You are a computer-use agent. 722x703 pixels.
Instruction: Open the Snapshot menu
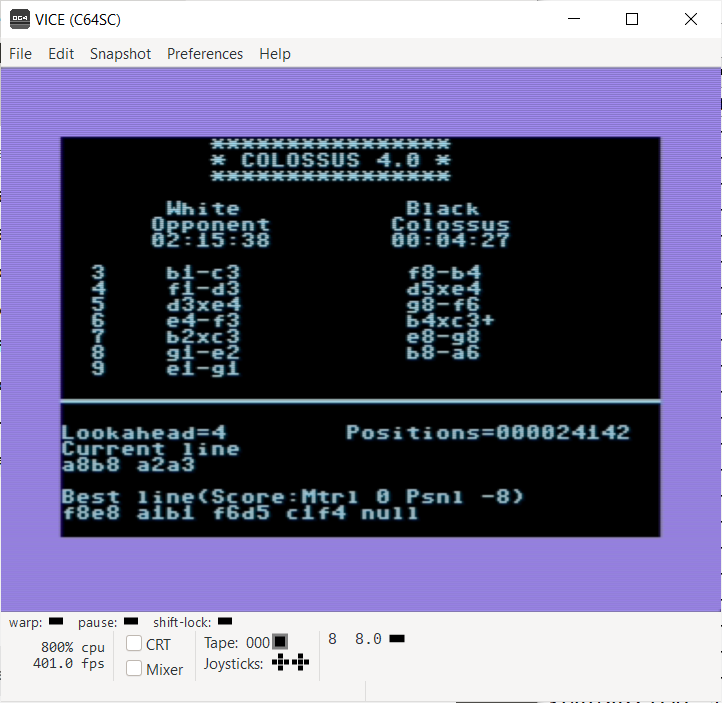pyautogui.click(x=120, y=54)
